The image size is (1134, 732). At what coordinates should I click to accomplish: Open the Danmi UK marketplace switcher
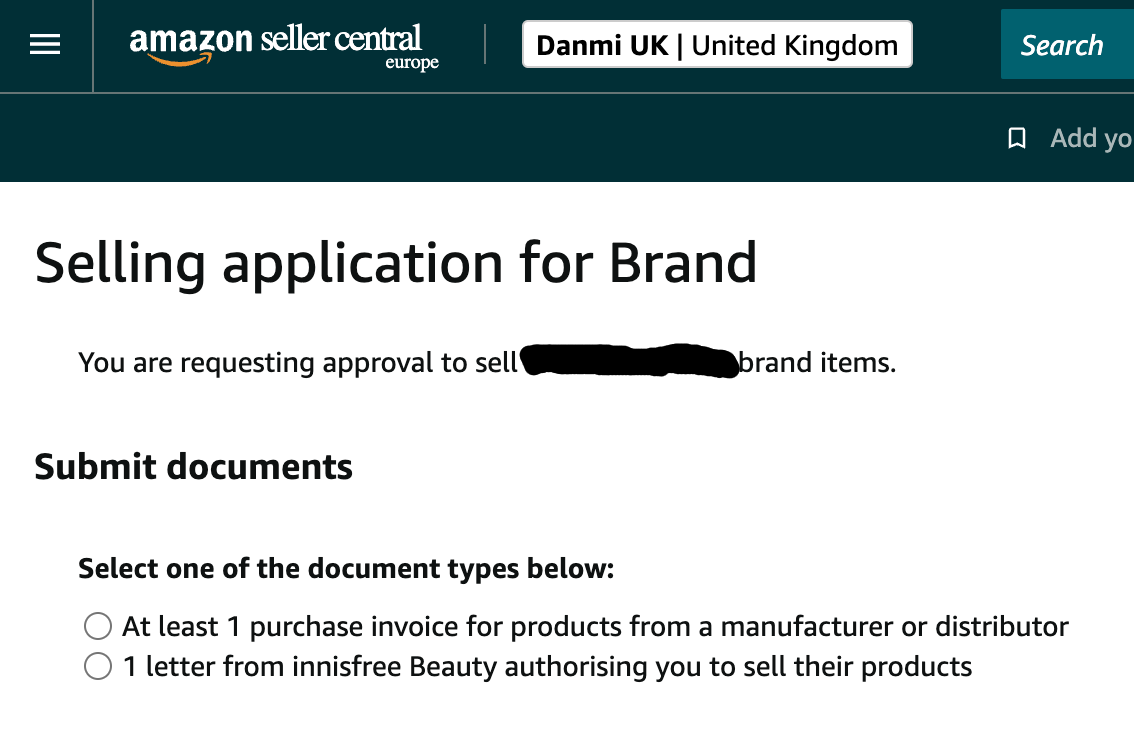tap(716, 45)
